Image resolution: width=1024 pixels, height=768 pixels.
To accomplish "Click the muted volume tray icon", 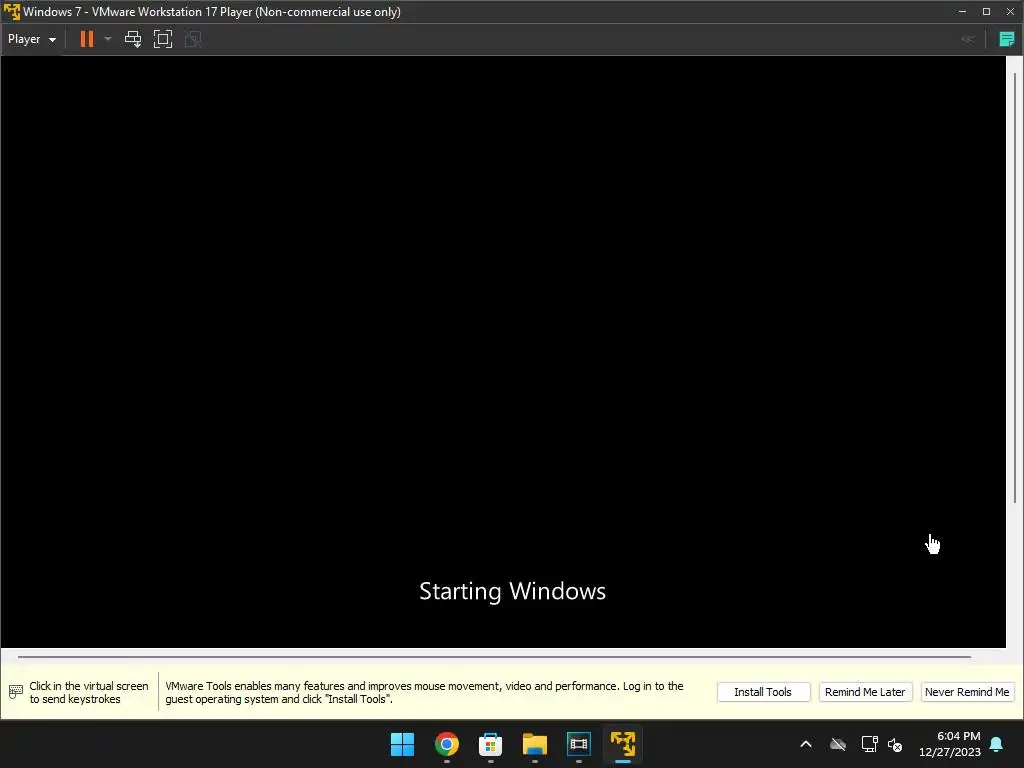I will coord(895,744).
